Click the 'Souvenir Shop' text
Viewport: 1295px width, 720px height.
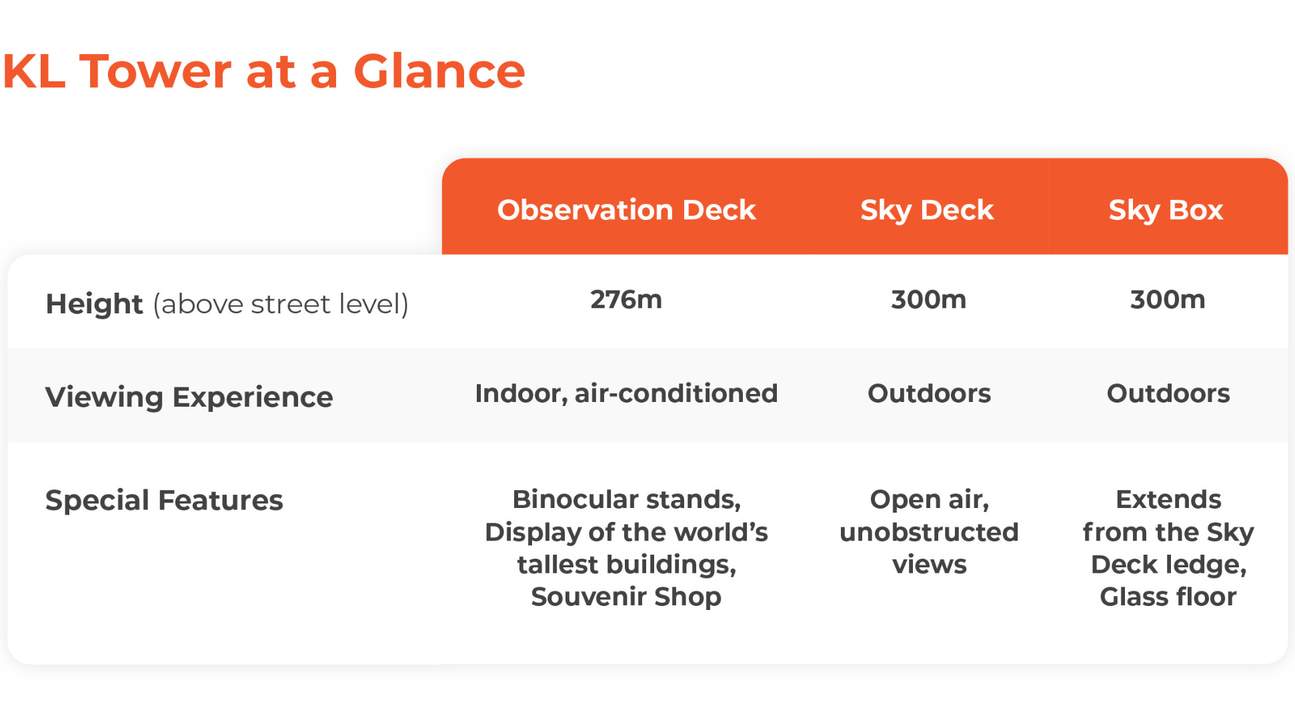click(626, 597)
